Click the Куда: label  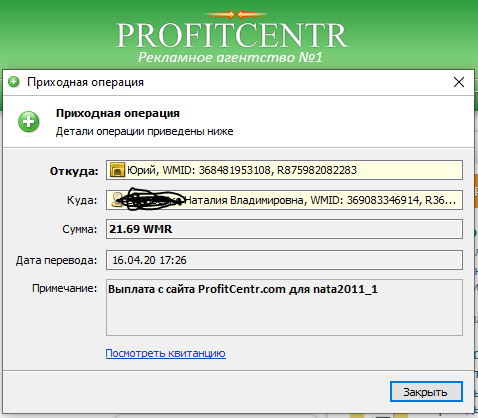tap(82, 200)
